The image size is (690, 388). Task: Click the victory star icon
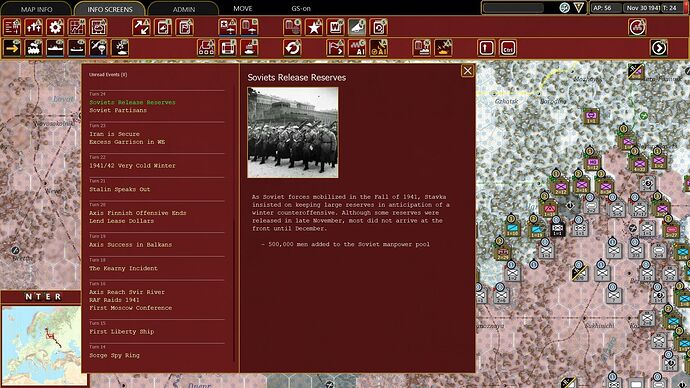(x=314, y=27)
